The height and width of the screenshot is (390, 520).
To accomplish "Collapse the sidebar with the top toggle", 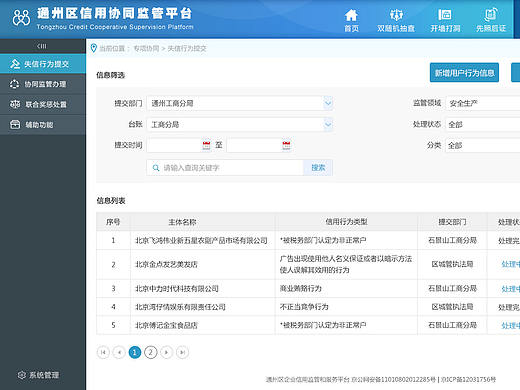I will click(42, 46).
